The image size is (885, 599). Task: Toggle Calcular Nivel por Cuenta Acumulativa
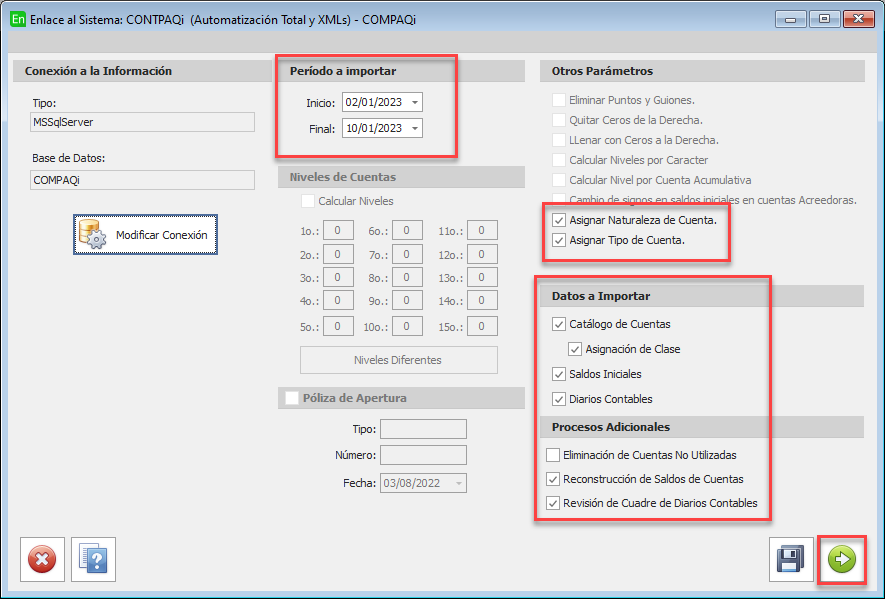tap(559, 180)
